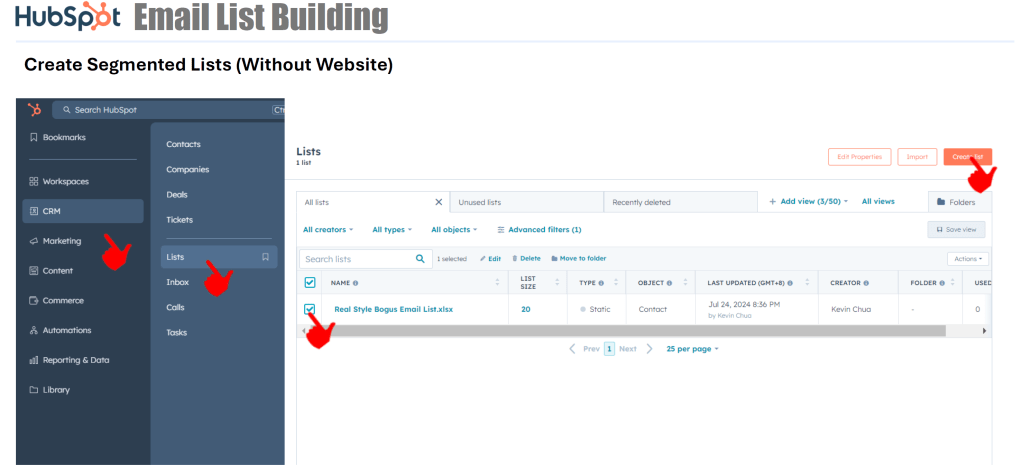Open Calls in the CRM submenu
Screen dimensions: 1022x476
click(x=176, y=307)
